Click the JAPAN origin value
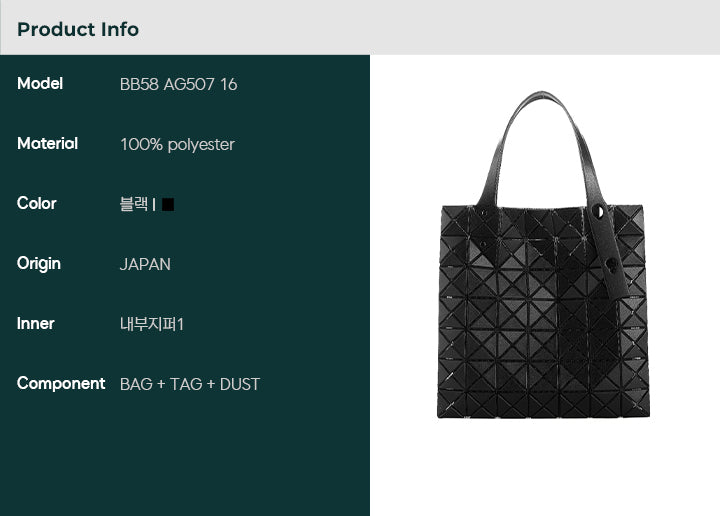Image resolution: width=720 pixels, height=516 pixels. 145,264
